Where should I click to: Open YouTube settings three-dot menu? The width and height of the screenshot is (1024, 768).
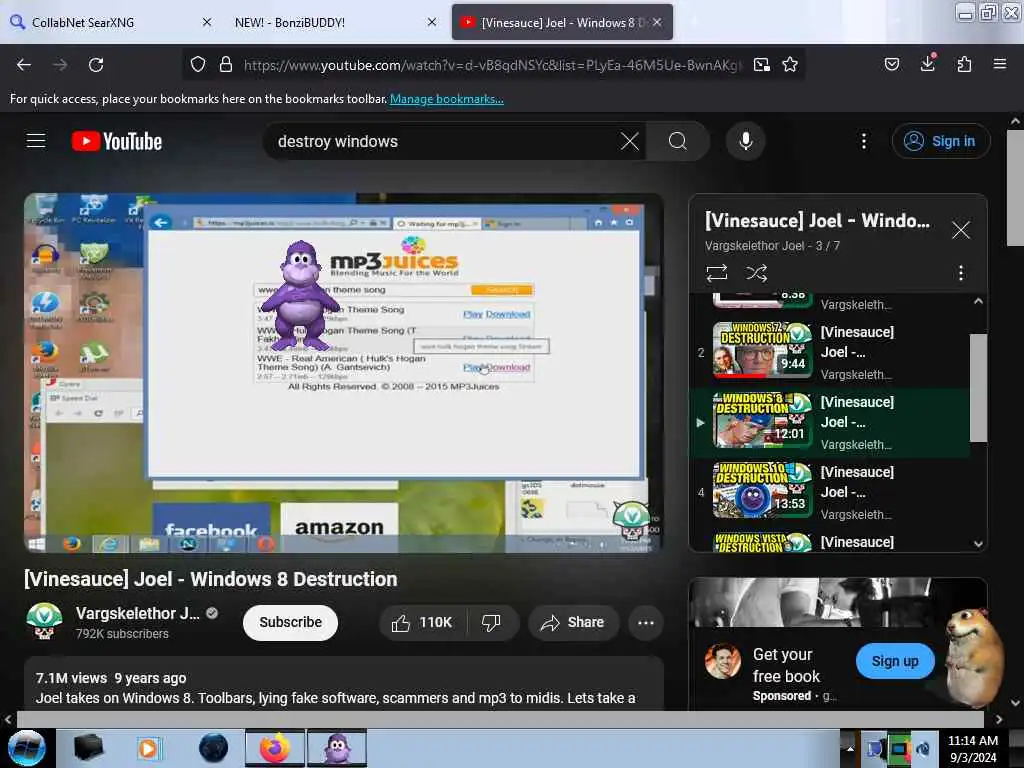point(863,141)
